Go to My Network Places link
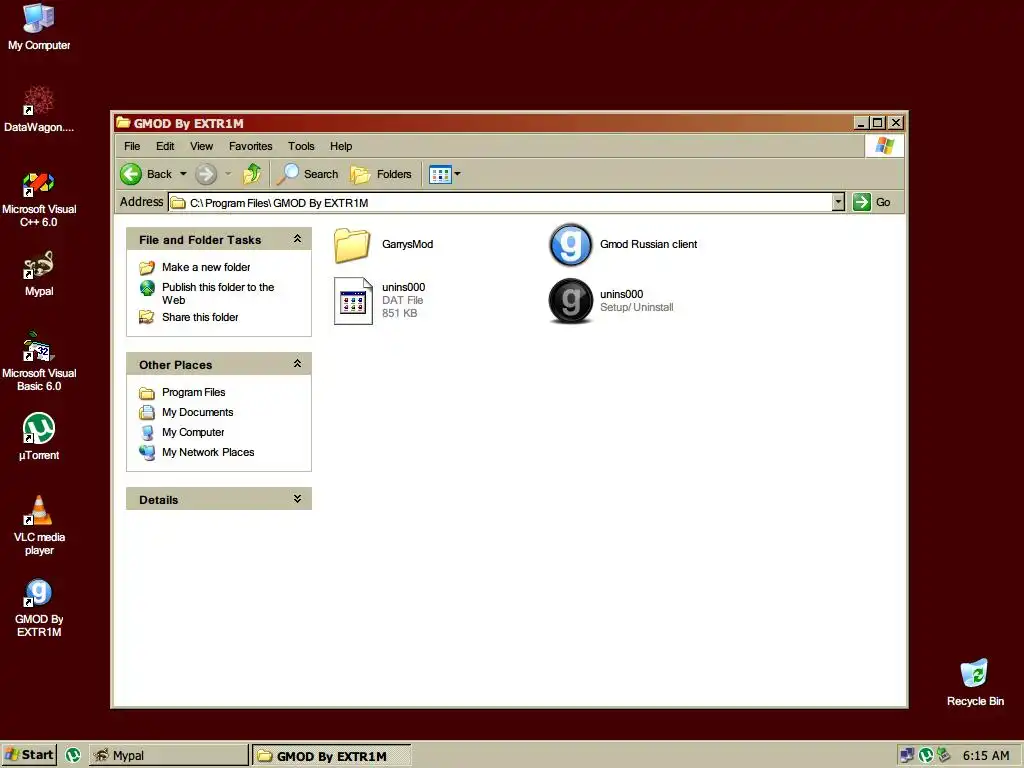The height and width of the screenshot is (768, 1024). [208, 453]
